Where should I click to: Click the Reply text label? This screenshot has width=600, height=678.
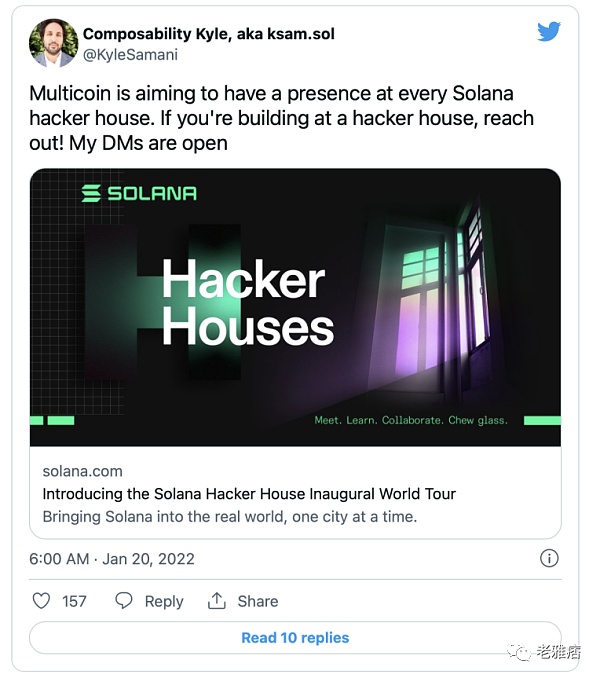pos(164,601)
